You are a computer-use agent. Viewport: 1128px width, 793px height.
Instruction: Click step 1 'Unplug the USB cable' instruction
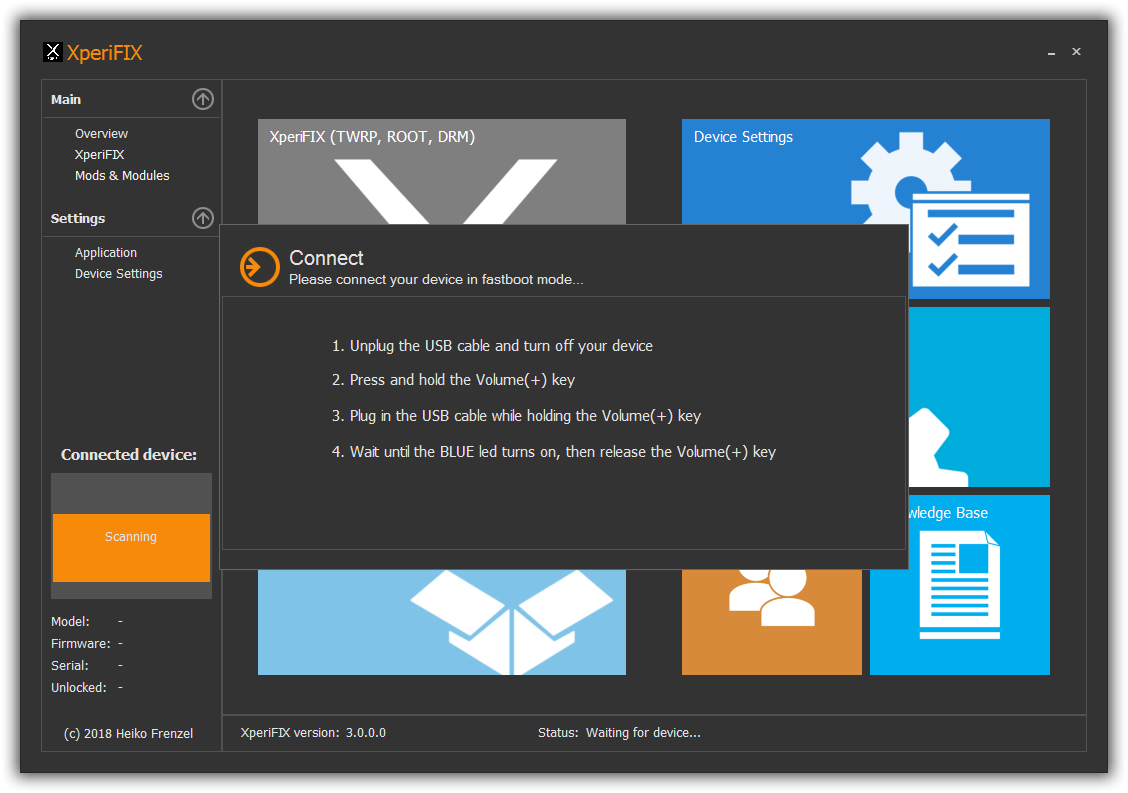pos(492,346)
